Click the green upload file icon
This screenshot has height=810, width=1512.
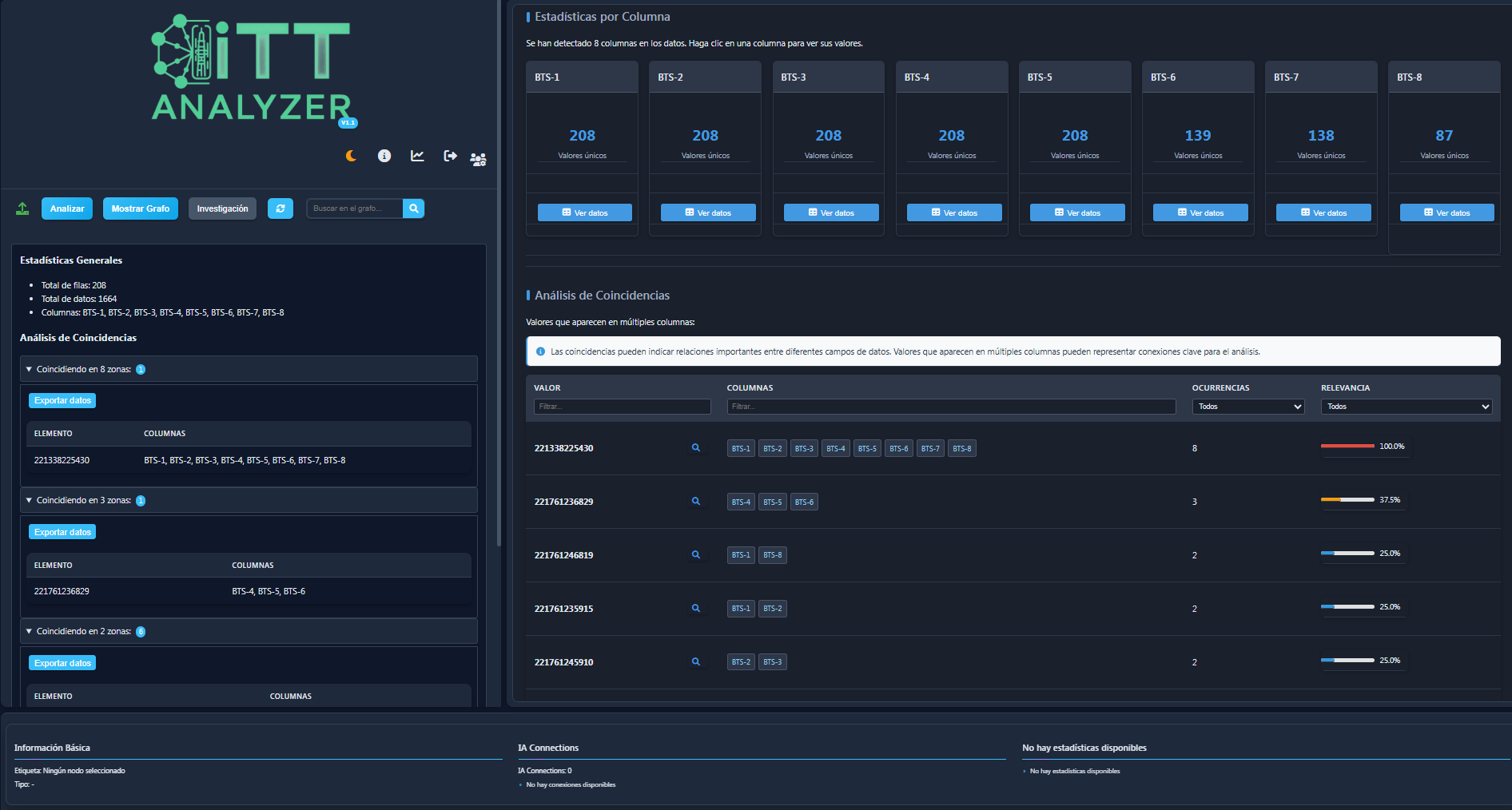coord(22,208)
